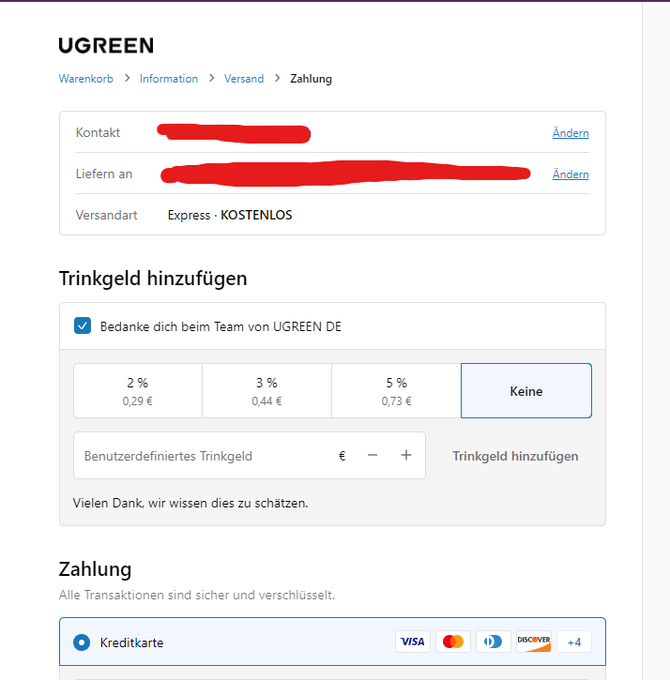
Task: Increase custom tip with plus button
Action: click(406, 456)
